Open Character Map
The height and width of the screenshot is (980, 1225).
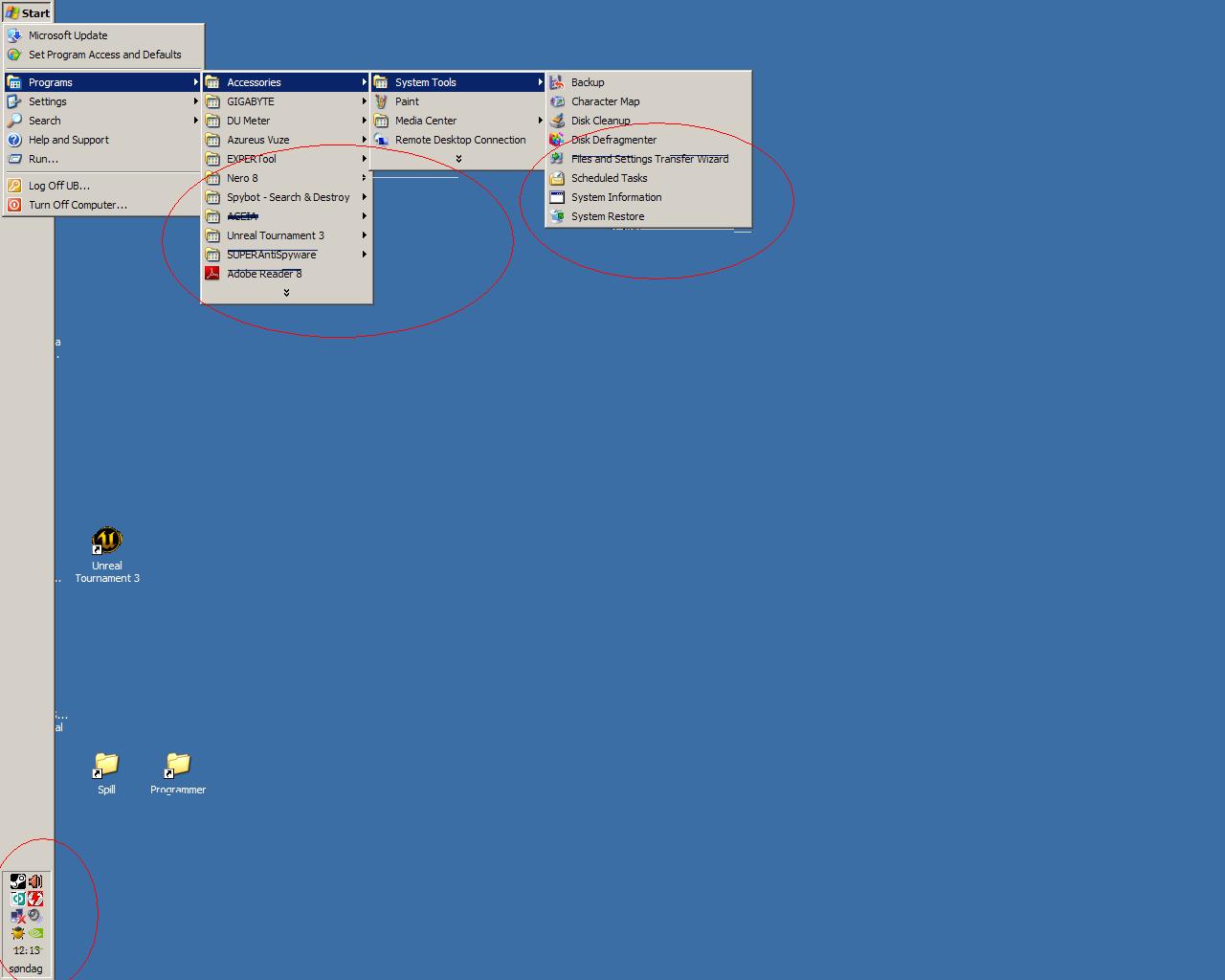(x=648, y=101)
